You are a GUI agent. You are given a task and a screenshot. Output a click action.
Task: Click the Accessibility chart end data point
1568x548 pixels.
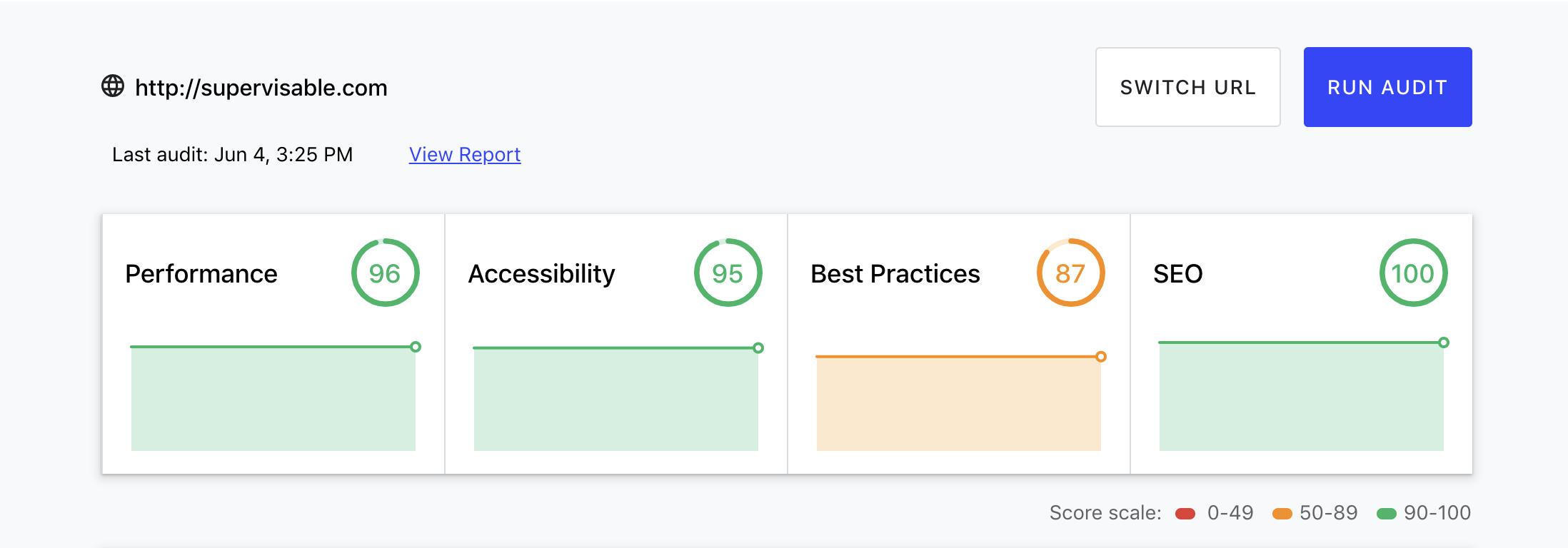tap(758, 348)
